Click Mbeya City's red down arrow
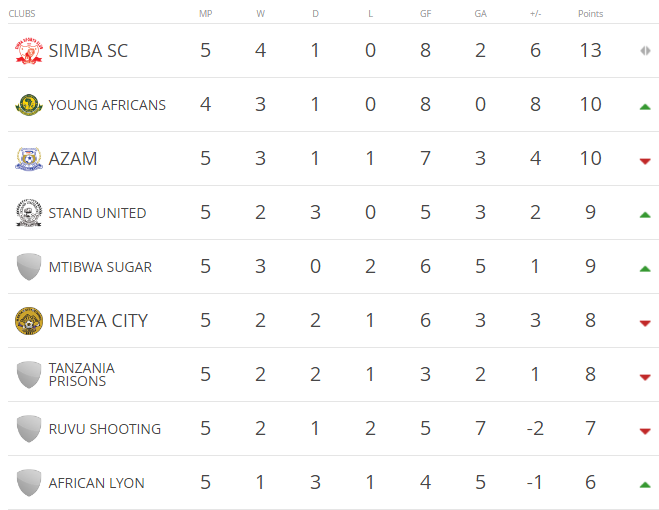This screenshot has width=659, height=510. [x=645, y=323]
